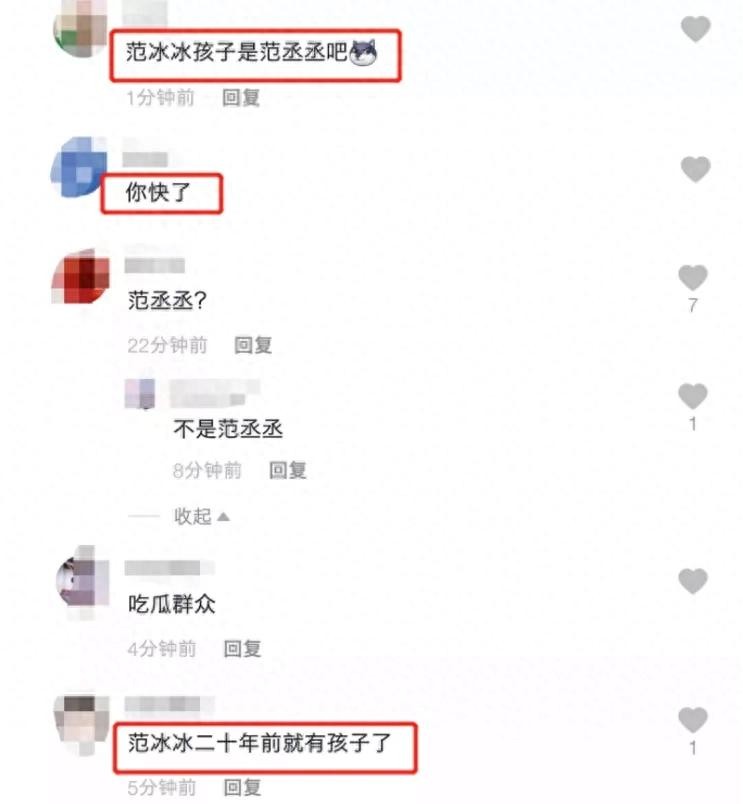Viewport: 743px width, 804px height.
Task: Like the '范丞丞?' comment with 7 likes
Action: pyautogui.click(x=693, y=277)
